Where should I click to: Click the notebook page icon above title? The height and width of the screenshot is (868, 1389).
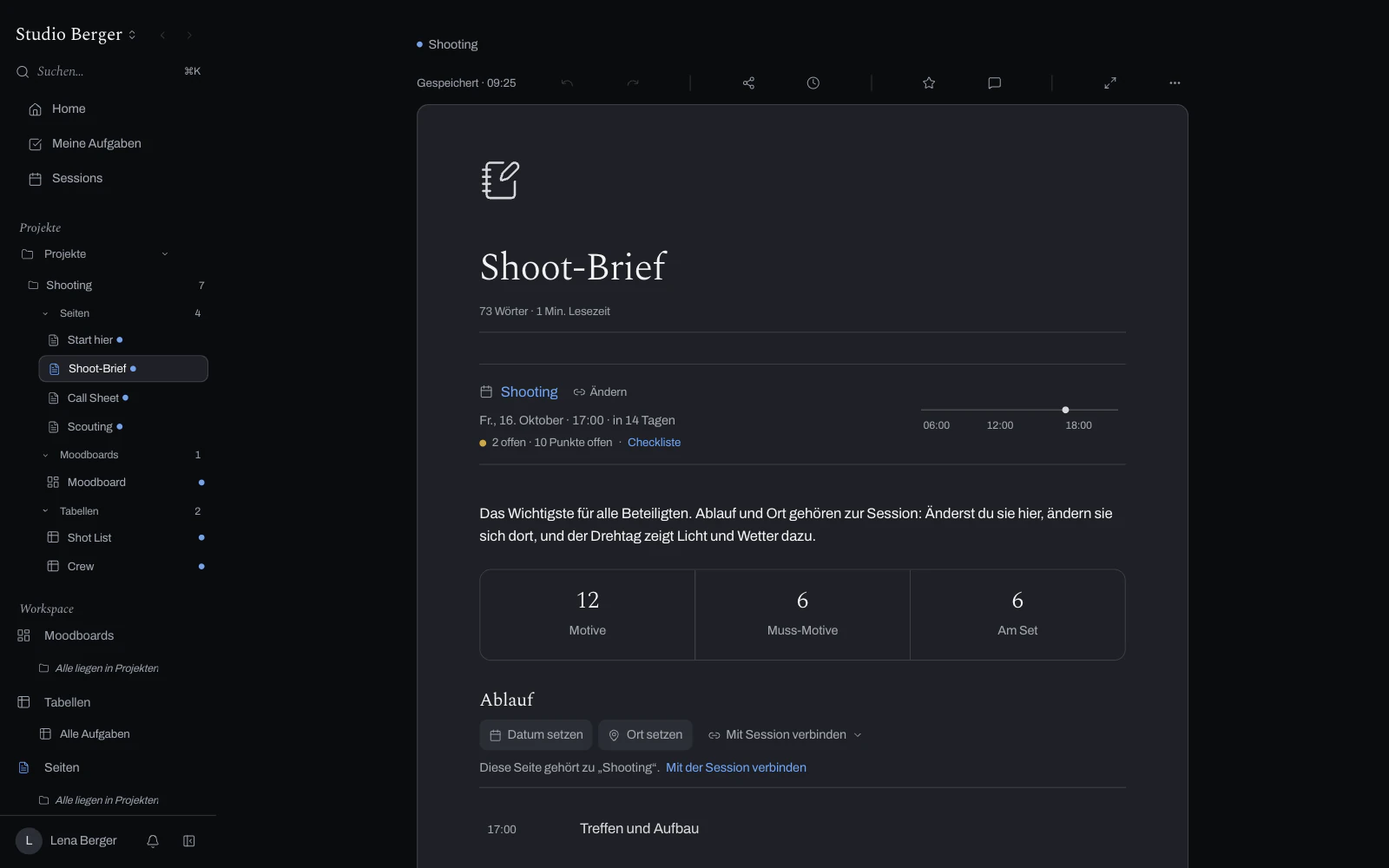[x=500, y=181]
